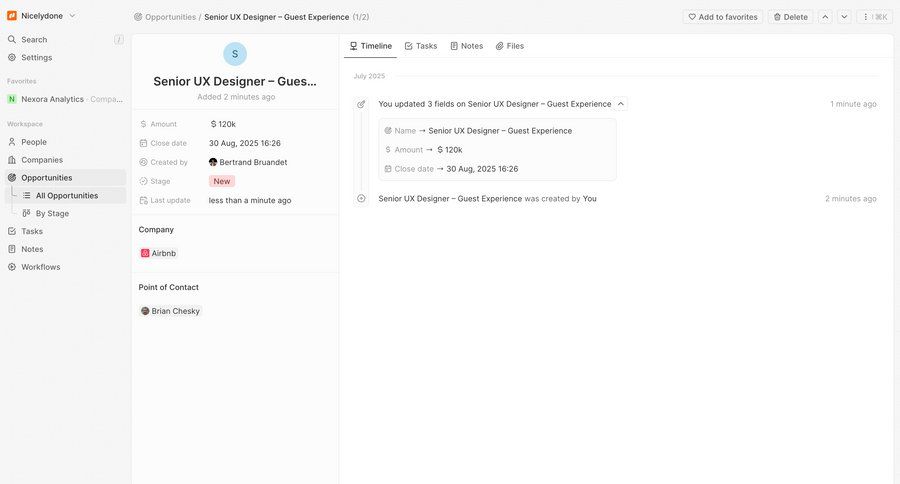The height and width of the screenshot is (484, 900).
Task: Click the People person icon
Action: [x=11, y=142]
